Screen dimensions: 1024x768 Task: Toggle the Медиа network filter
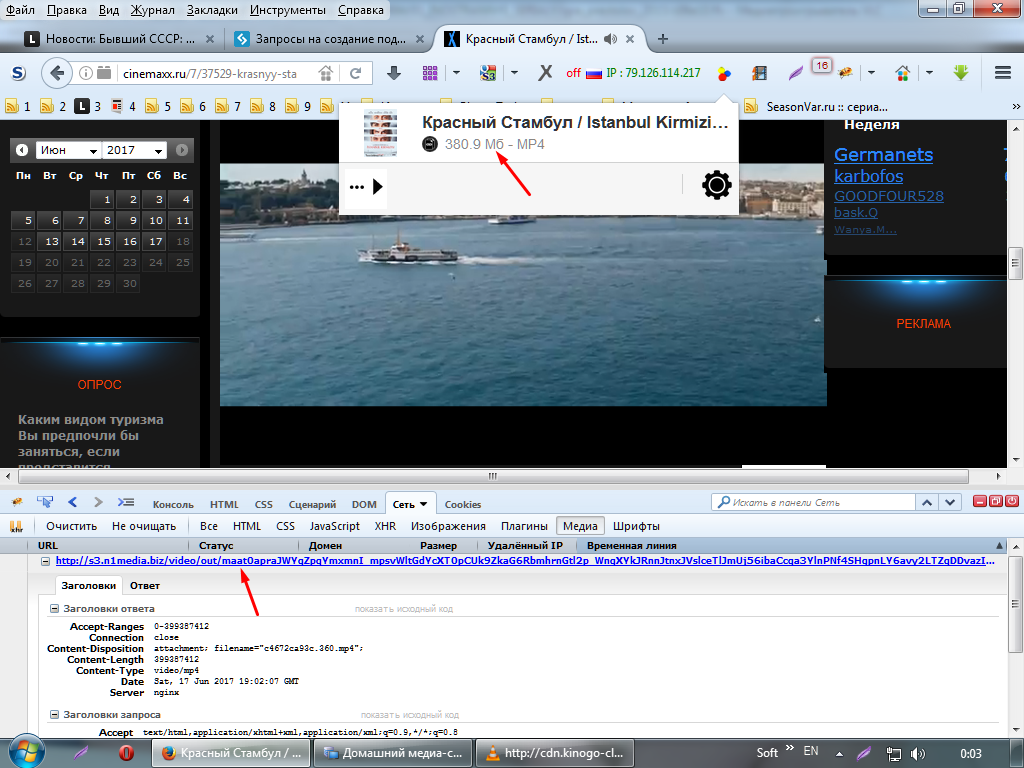pyautogui.click(x=580, y=526)
